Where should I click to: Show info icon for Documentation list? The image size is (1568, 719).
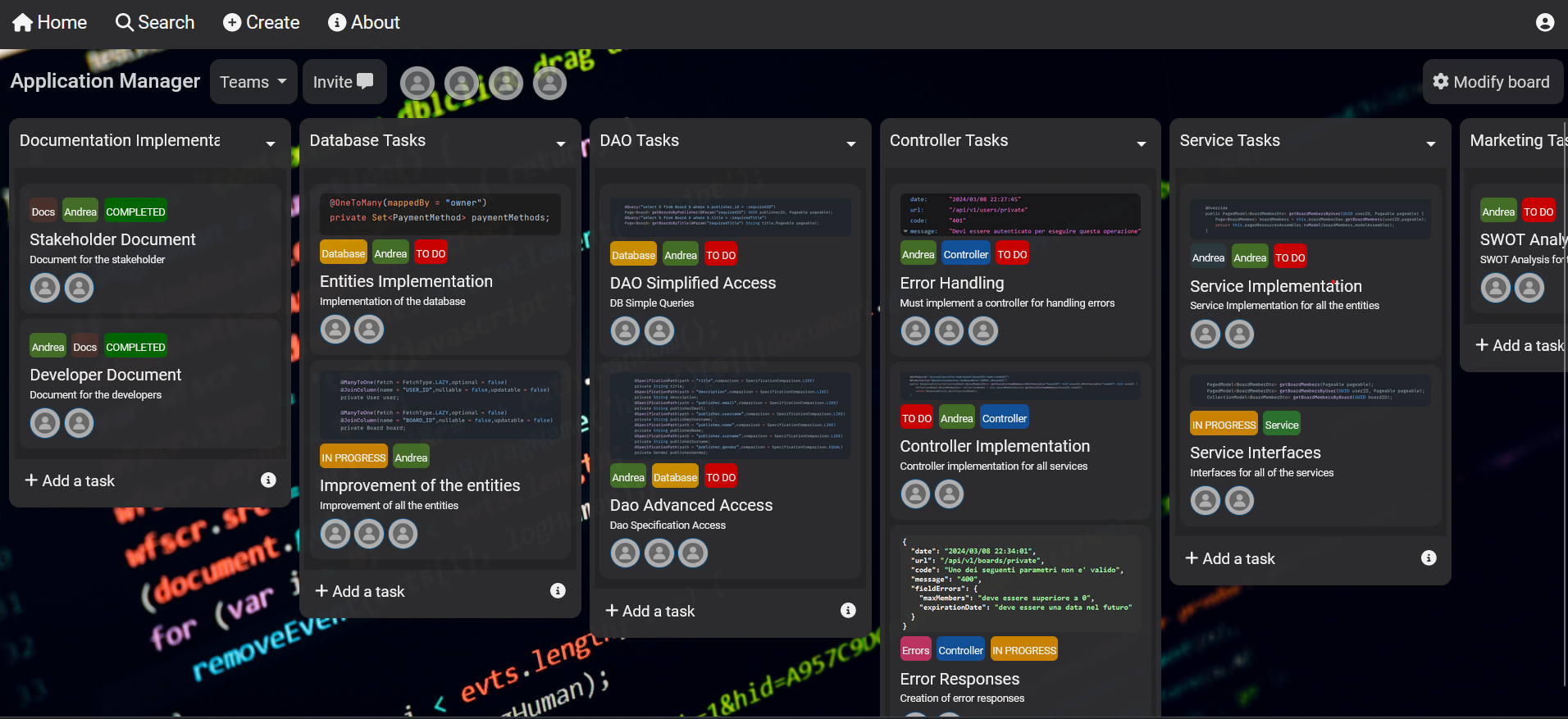click(x=268, y=480)
